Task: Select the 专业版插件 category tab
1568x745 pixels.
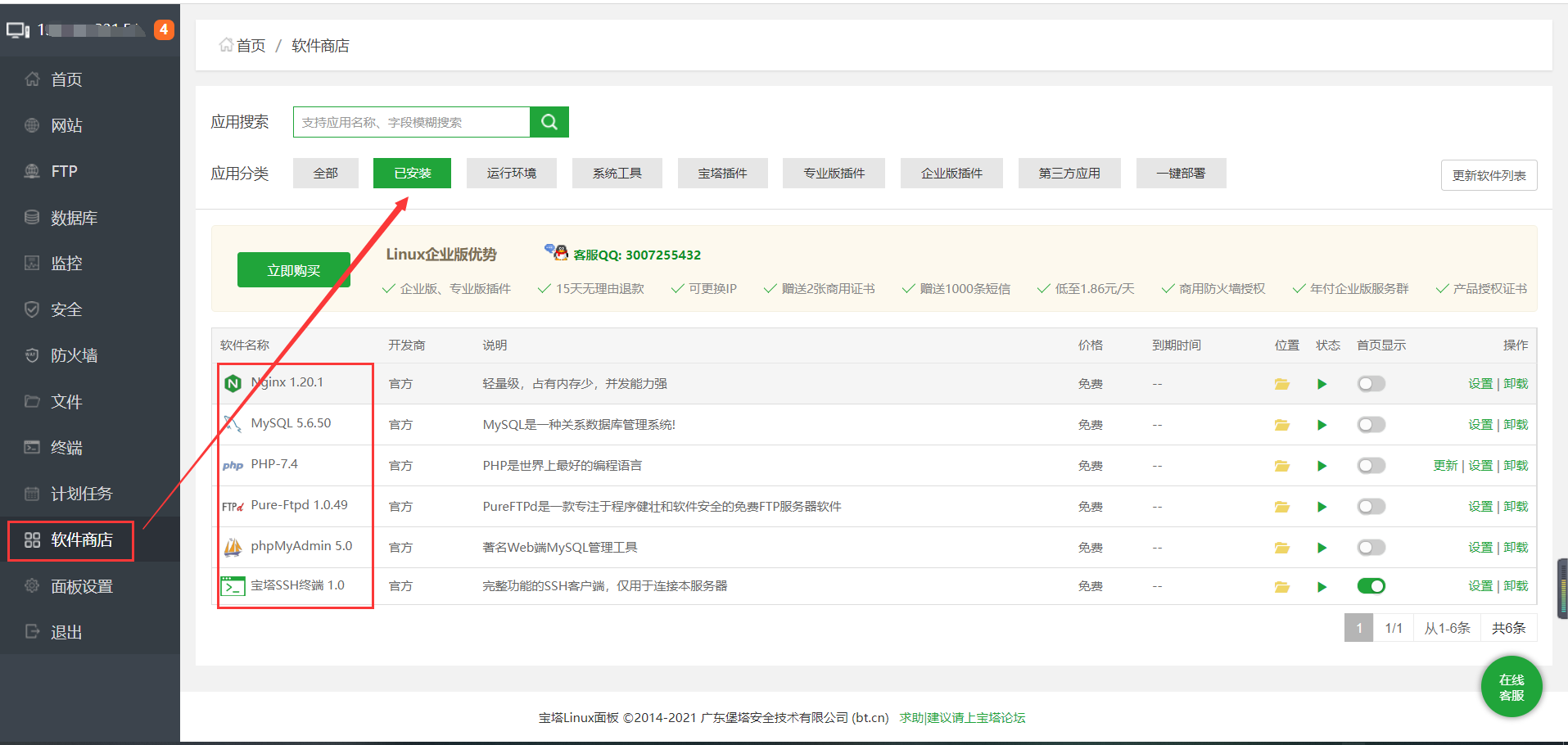Action: (x=834, y=174)
